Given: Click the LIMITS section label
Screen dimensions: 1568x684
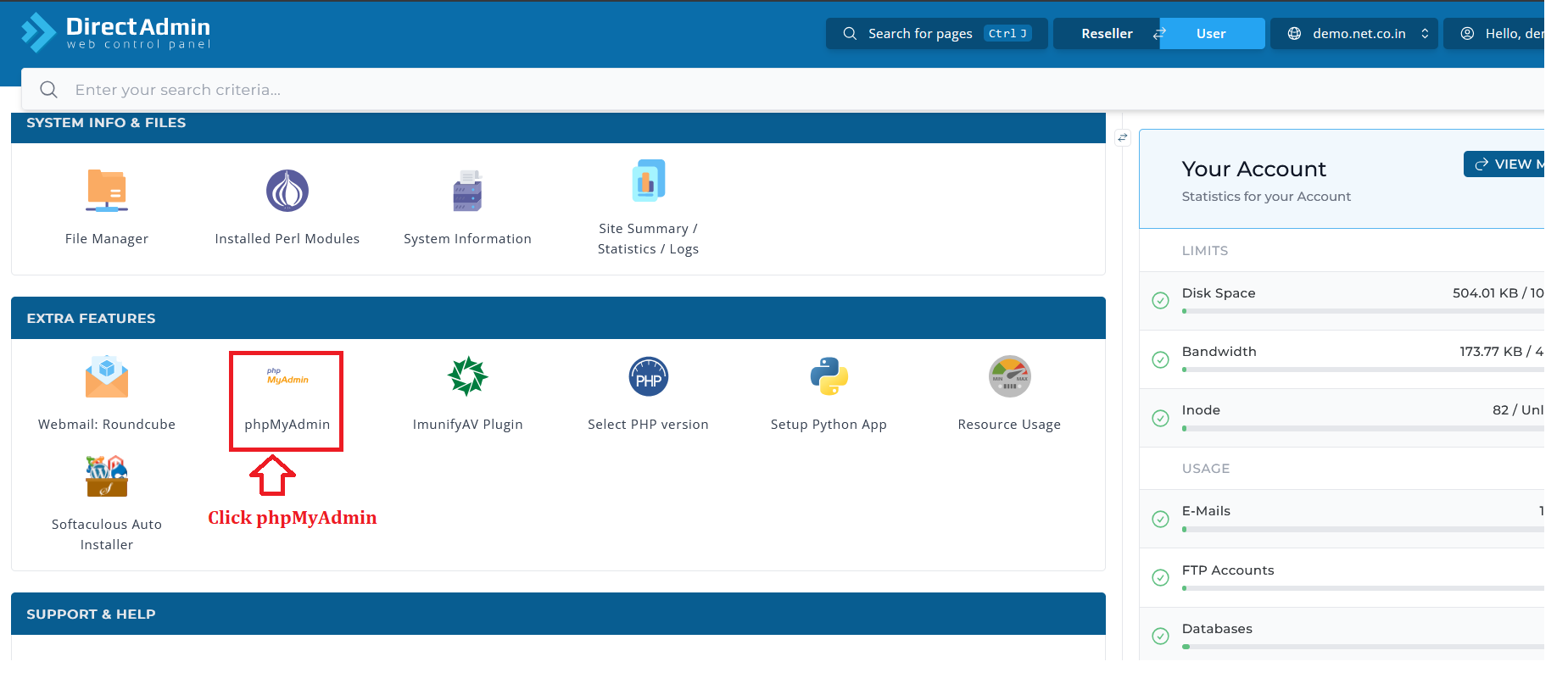Looking at the screenshot, I should click(1205, 251).
